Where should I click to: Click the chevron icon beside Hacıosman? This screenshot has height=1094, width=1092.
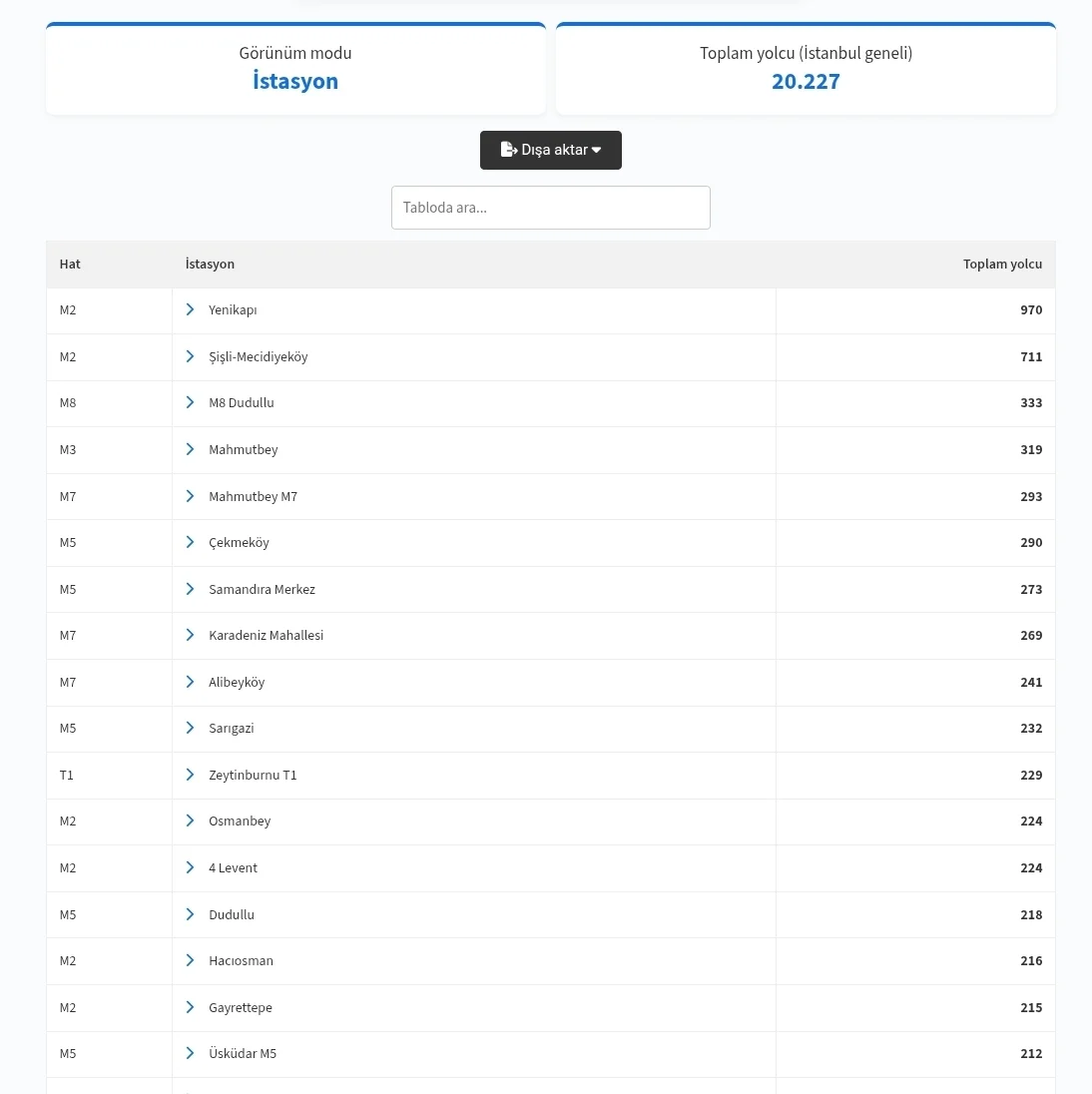click(190, 961)
